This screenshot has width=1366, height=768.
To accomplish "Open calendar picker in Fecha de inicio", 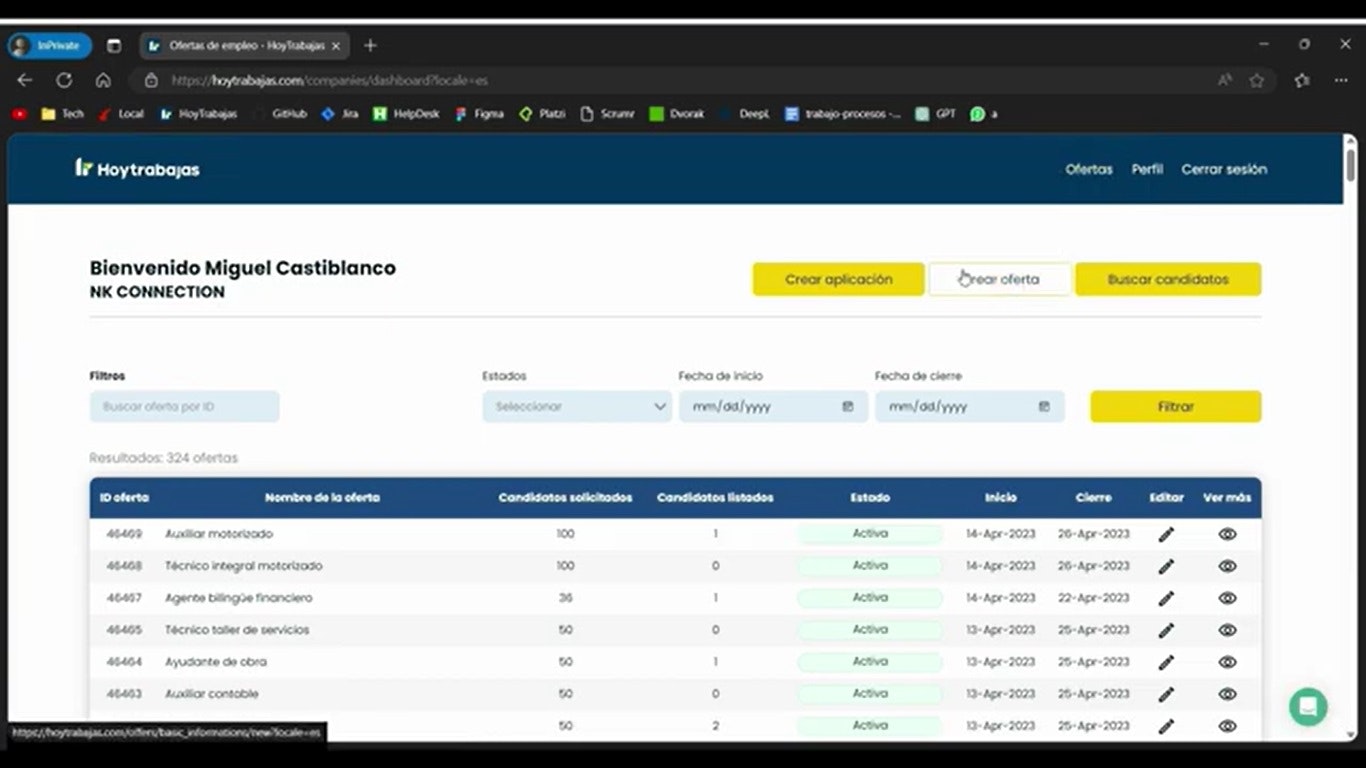I will click(848, 407).
